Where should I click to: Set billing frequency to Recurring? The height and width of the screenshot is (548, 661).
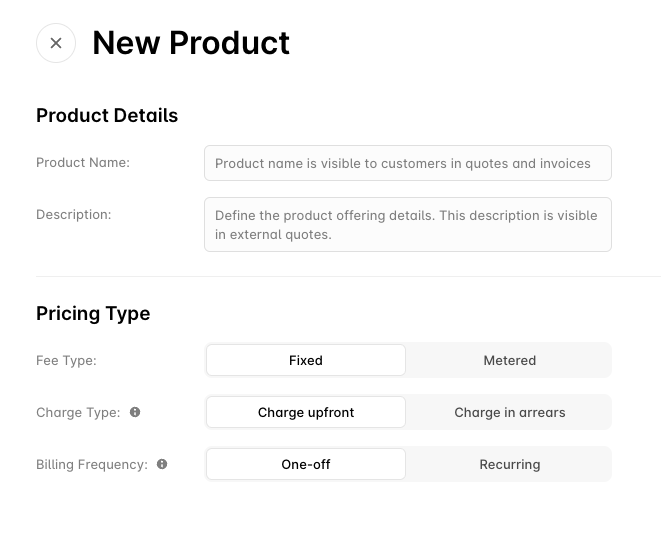509,464
